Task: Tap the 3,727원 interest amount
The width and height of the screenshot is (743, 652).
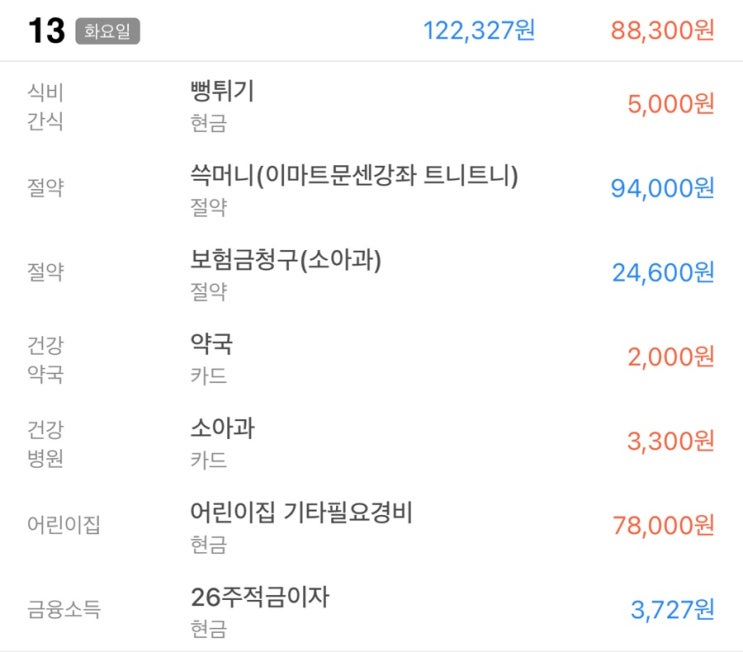Action: (672, 609)
